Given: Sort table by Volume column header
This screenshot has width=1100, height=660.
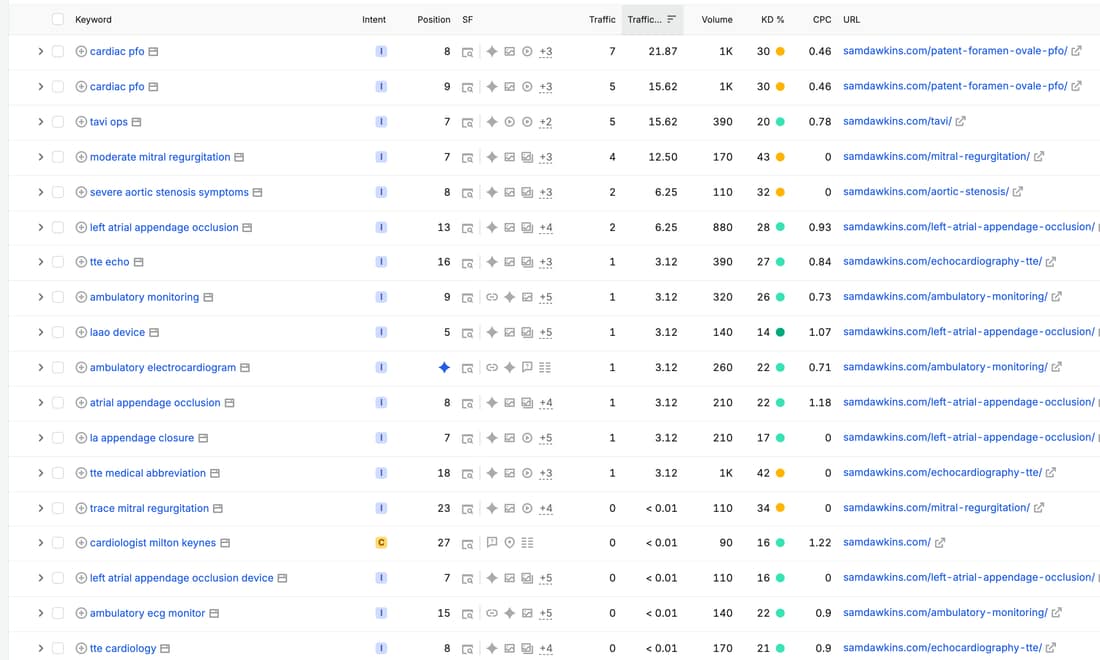Looking at the screenshot, I should pyautogui.click(x=716, y=20).
